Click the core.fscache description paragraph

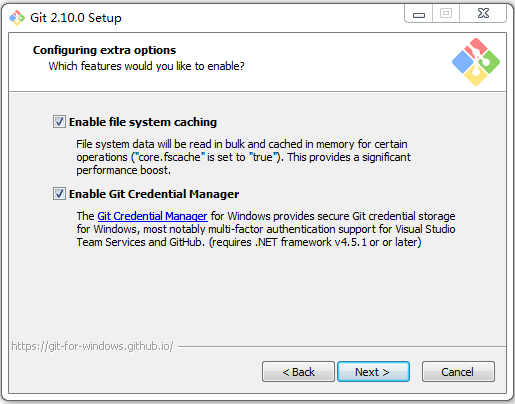coord(243,157)
